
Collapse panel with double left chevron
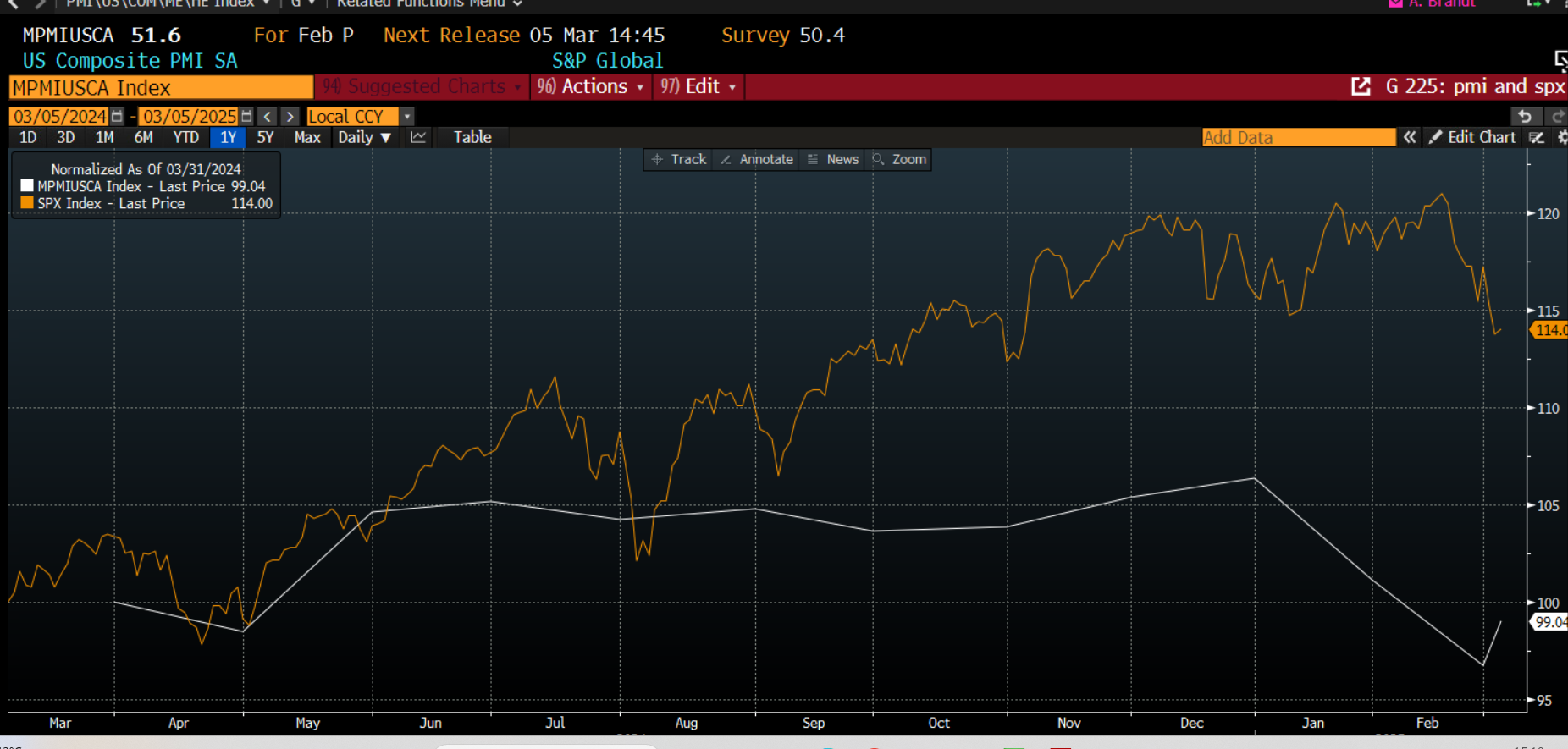1410,137
